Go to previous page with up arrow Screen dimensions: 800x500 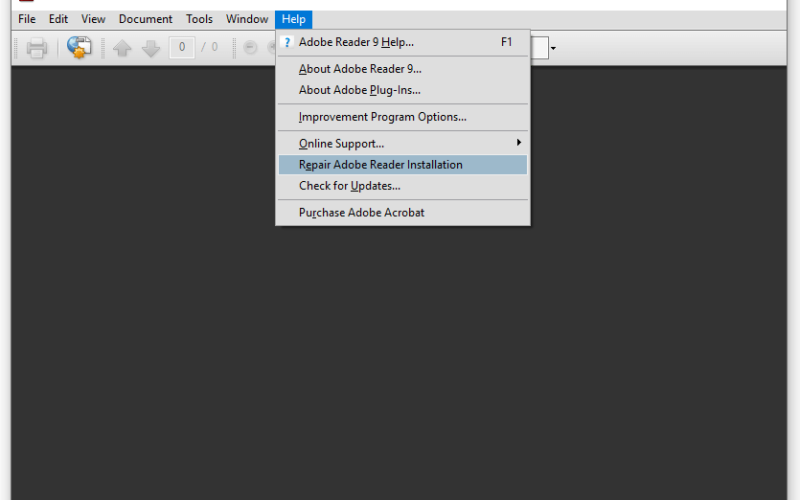point(122,48)
